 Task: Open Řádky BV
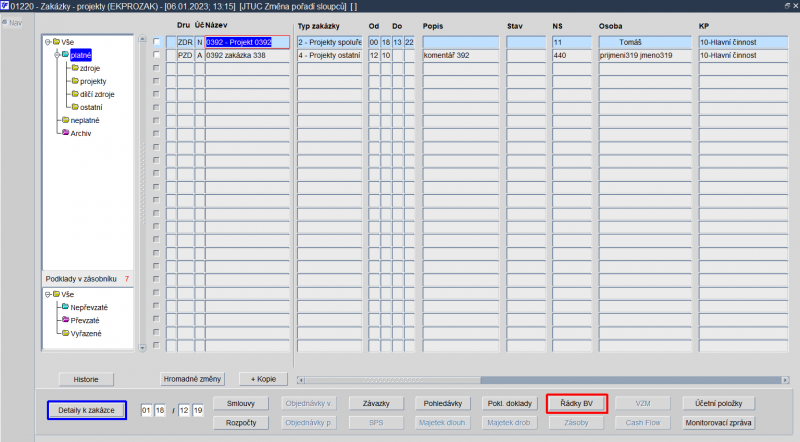[x=577, y=403]
